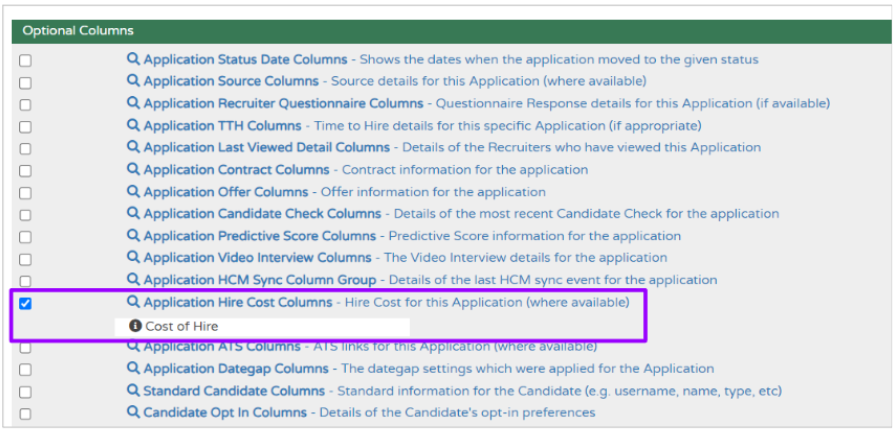Click magnifier icon beside Application Video Interview Columns

click(133, 258)
